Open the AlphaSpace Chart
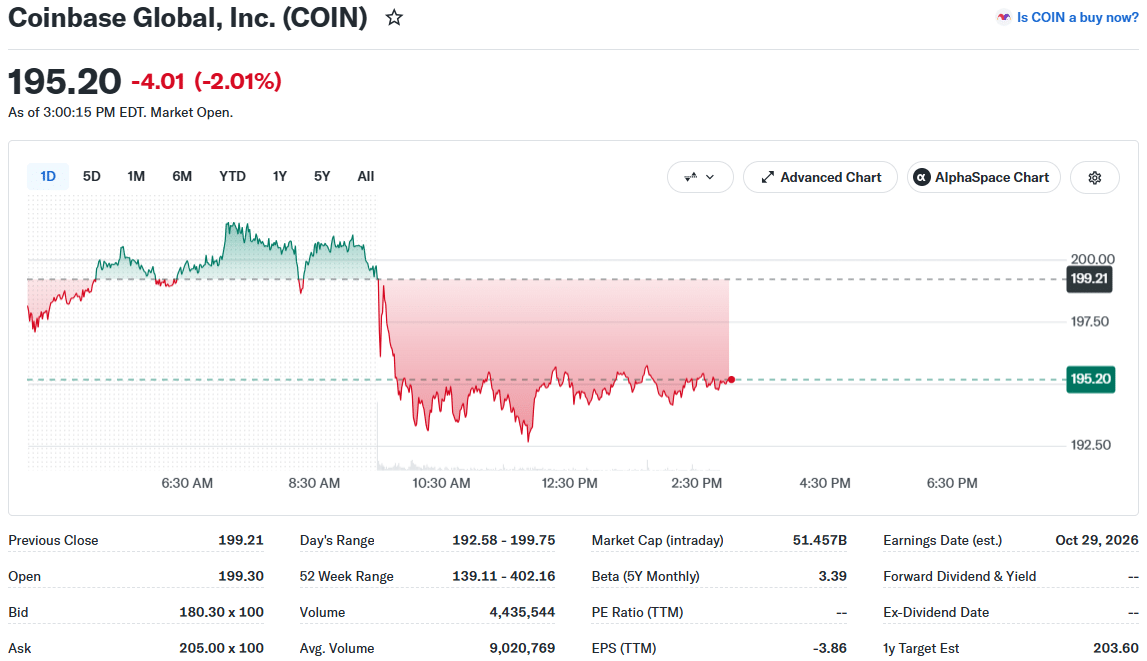The height and width of the screenshot is (661, 1147). 983,178
